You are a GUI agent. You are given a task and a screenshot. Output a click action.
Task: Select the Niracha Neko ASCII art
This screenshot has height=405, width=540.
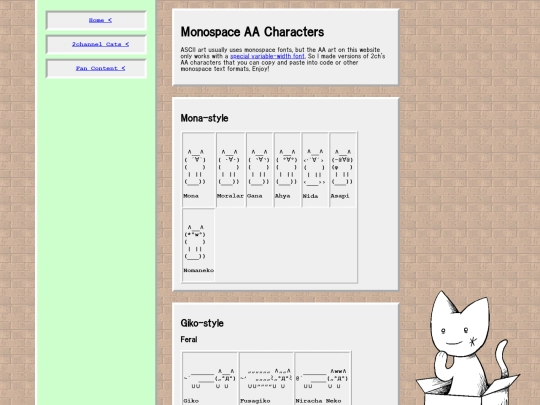322,378
